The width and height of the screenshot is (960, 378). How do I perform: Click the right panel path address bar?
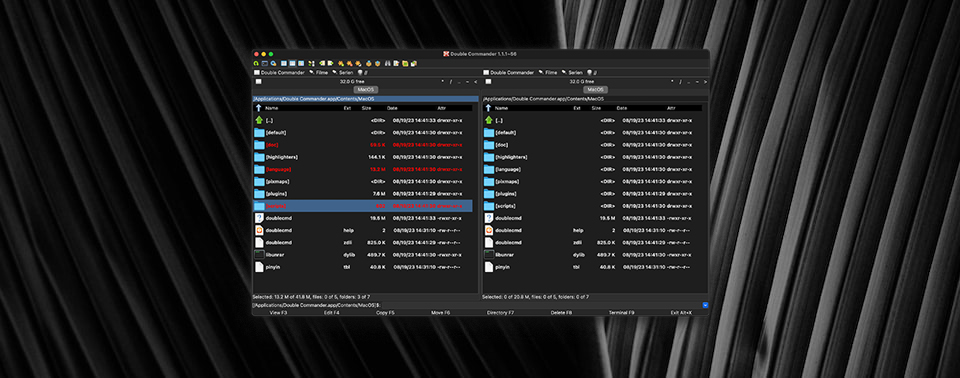point(595,99)
